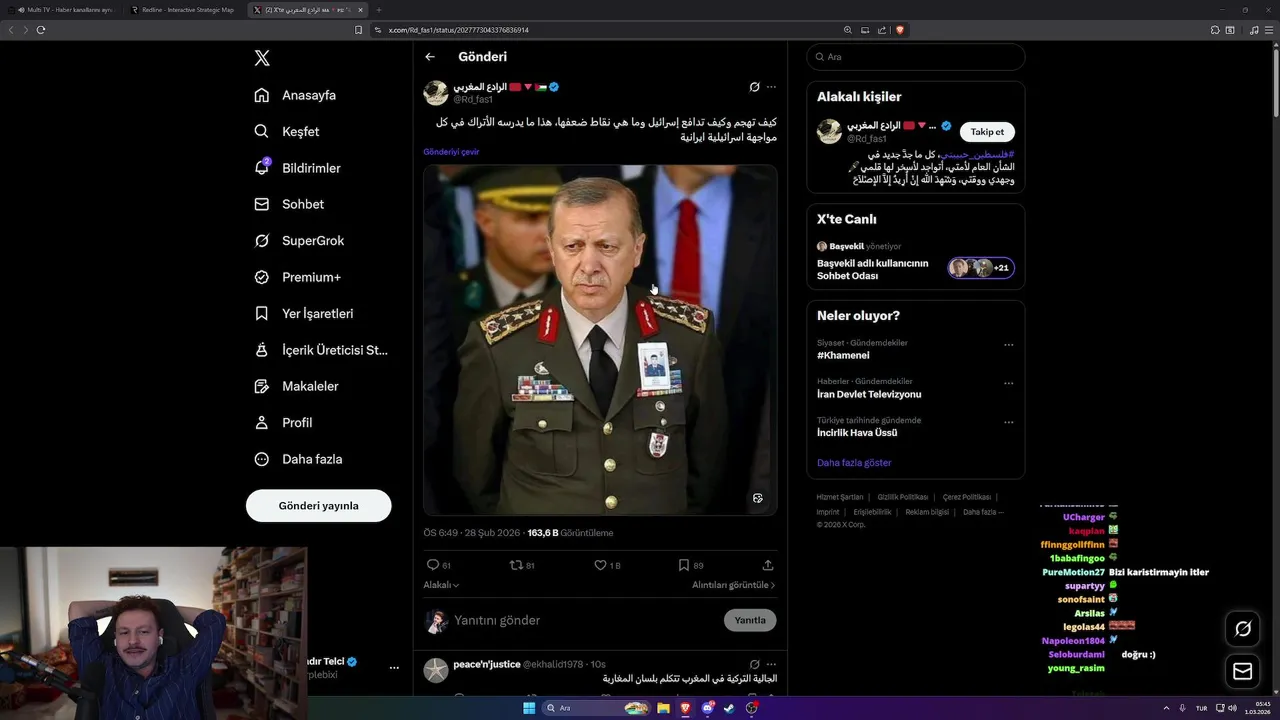
Task: Open Steam from taskbar
Action: tap(729, 708)
